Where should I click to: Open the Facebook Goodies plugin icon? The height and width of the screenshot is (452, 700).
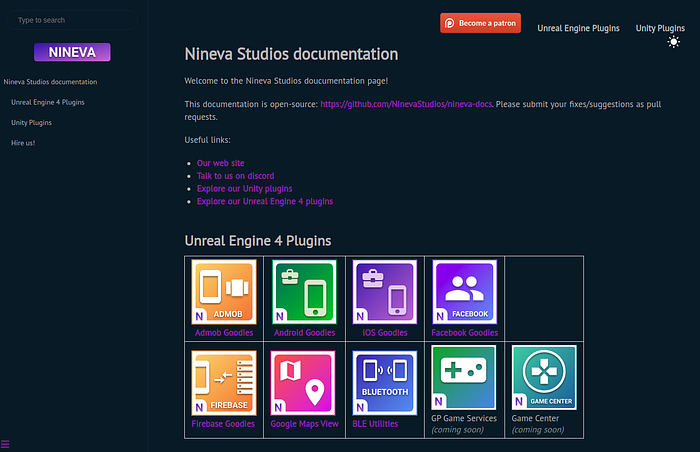[465, 292]
